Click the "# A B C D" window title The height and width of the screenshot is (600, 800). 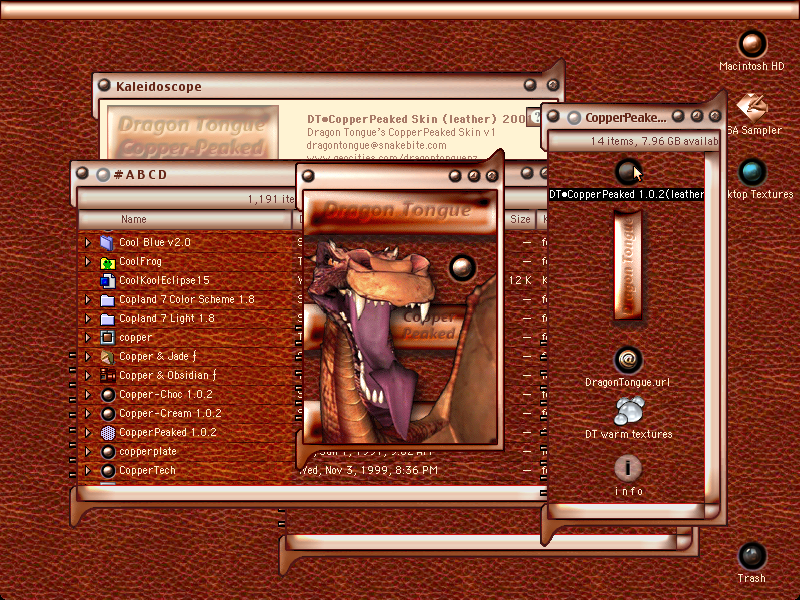(140, 175)
